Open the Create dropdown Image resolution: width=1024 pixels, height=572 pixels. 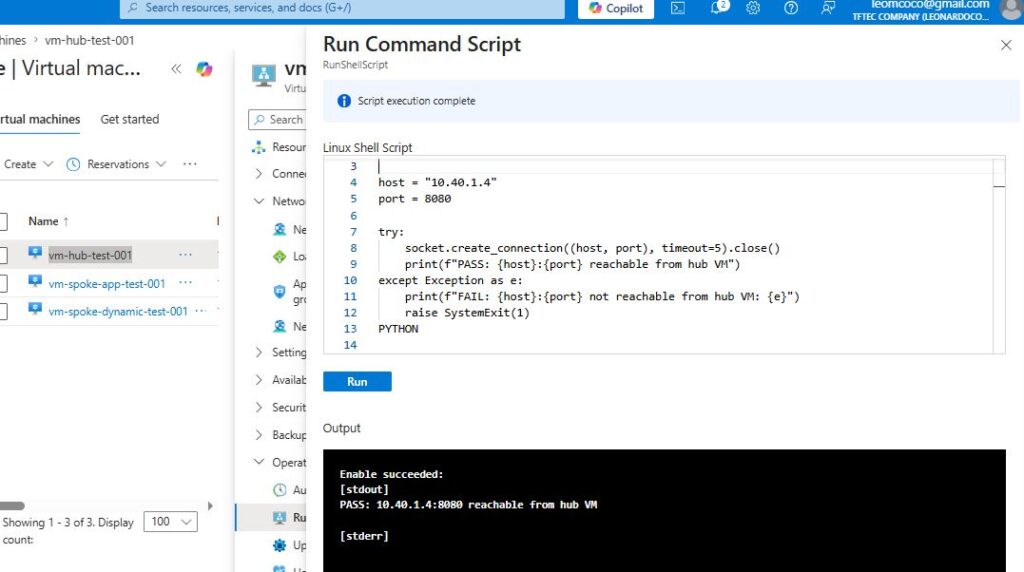pos(28,164)
